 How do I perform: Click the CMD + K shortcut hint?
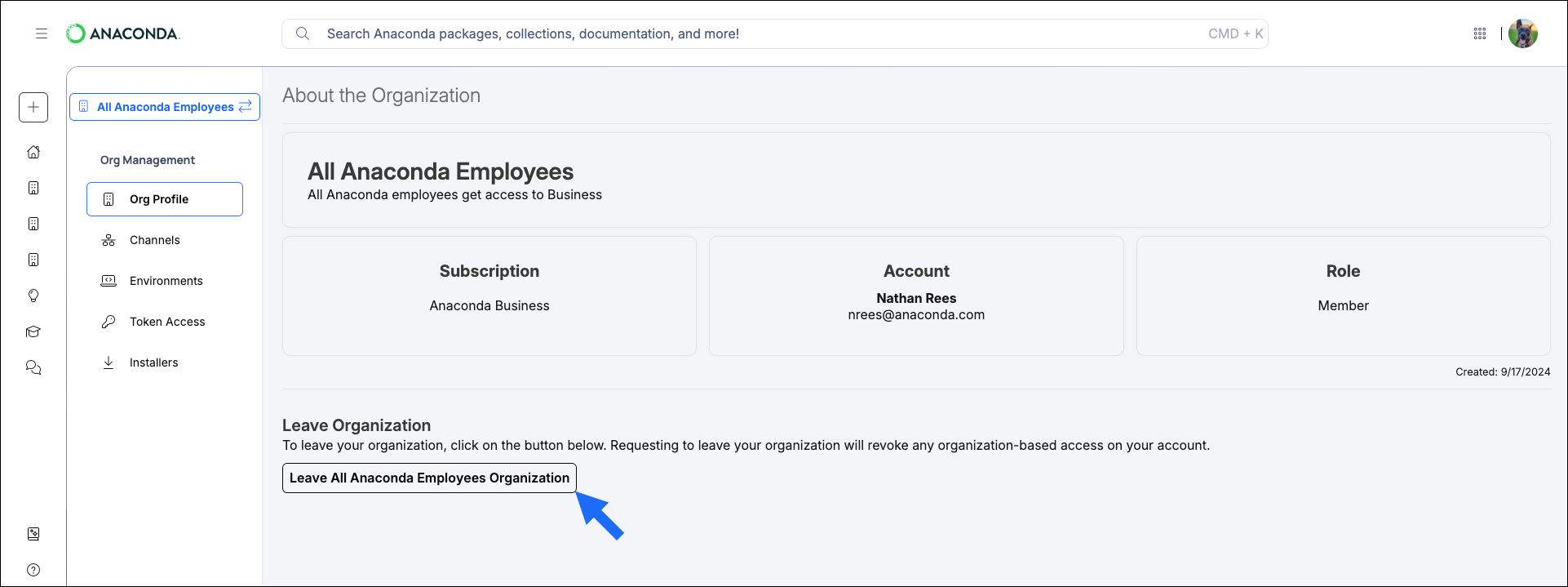(1235, 33)
